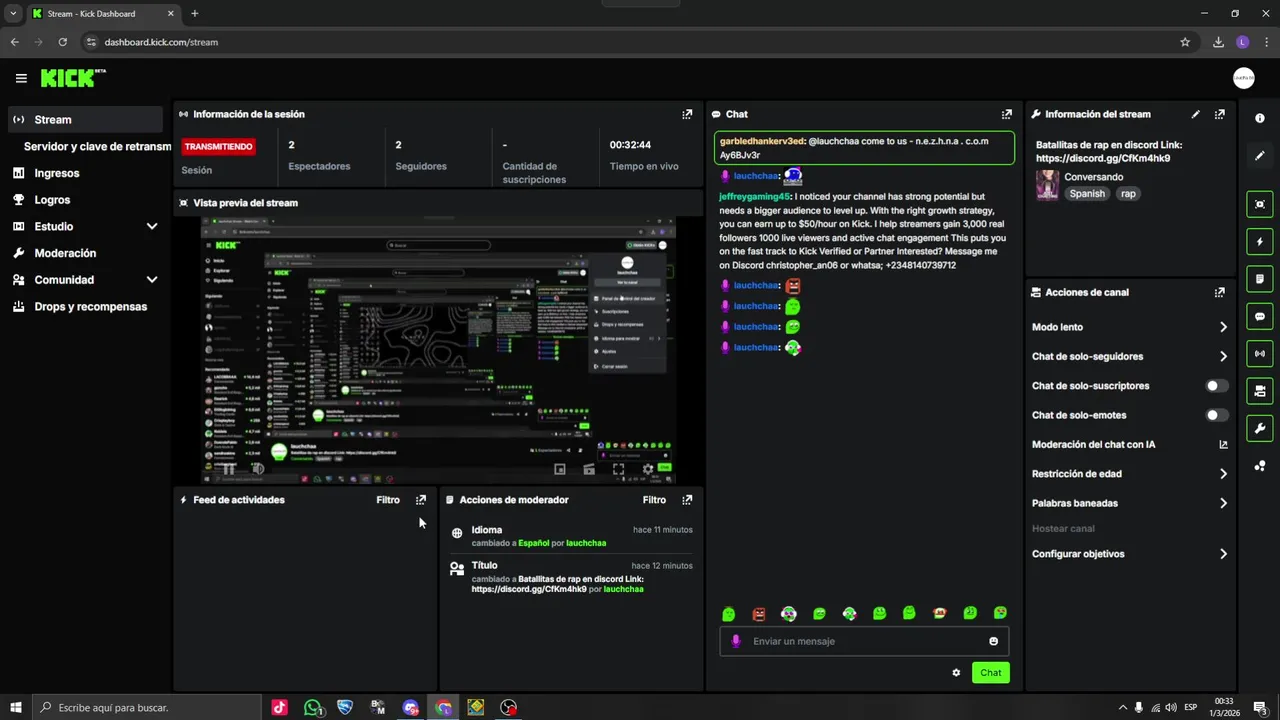Open OBS Studio from the taskbar
Image resolution: width=1280 pixels, height=720 pixels.
[x=509, y=707]
